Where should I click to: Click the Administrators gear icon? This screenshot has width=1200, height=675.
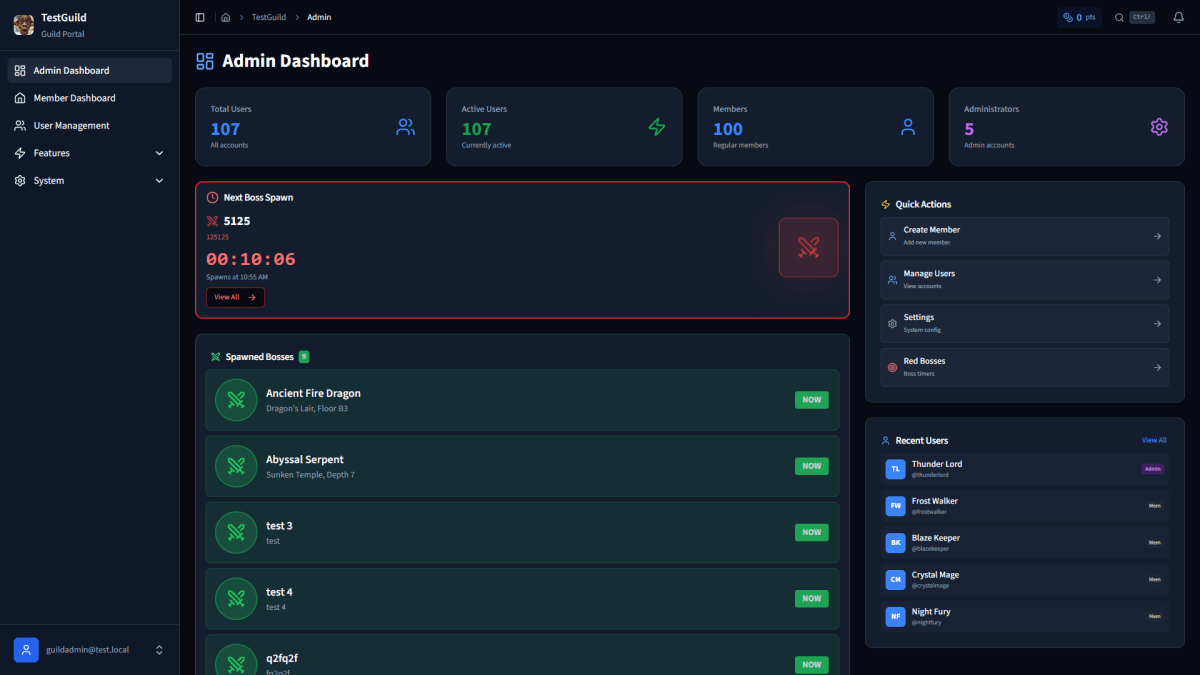[x=1158, y=126]
